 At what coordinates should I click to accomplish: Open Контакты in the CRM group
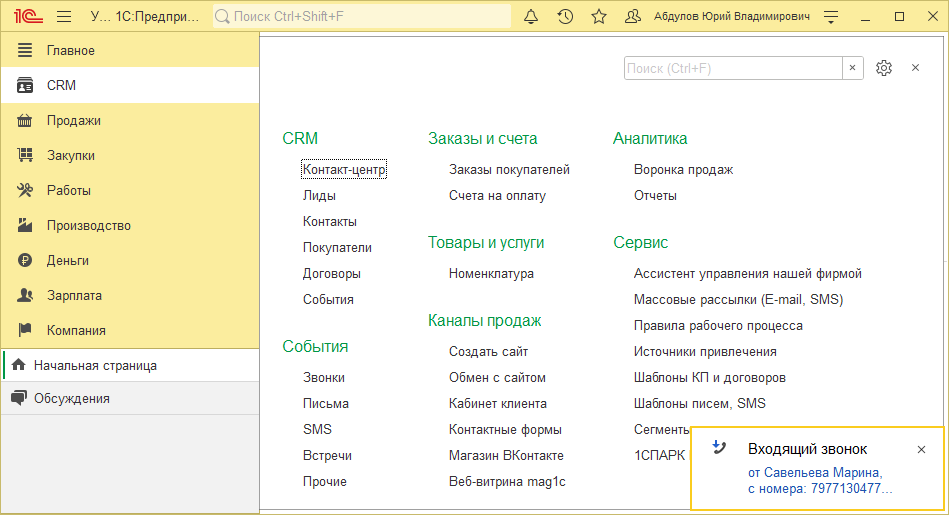click(330, 221)
